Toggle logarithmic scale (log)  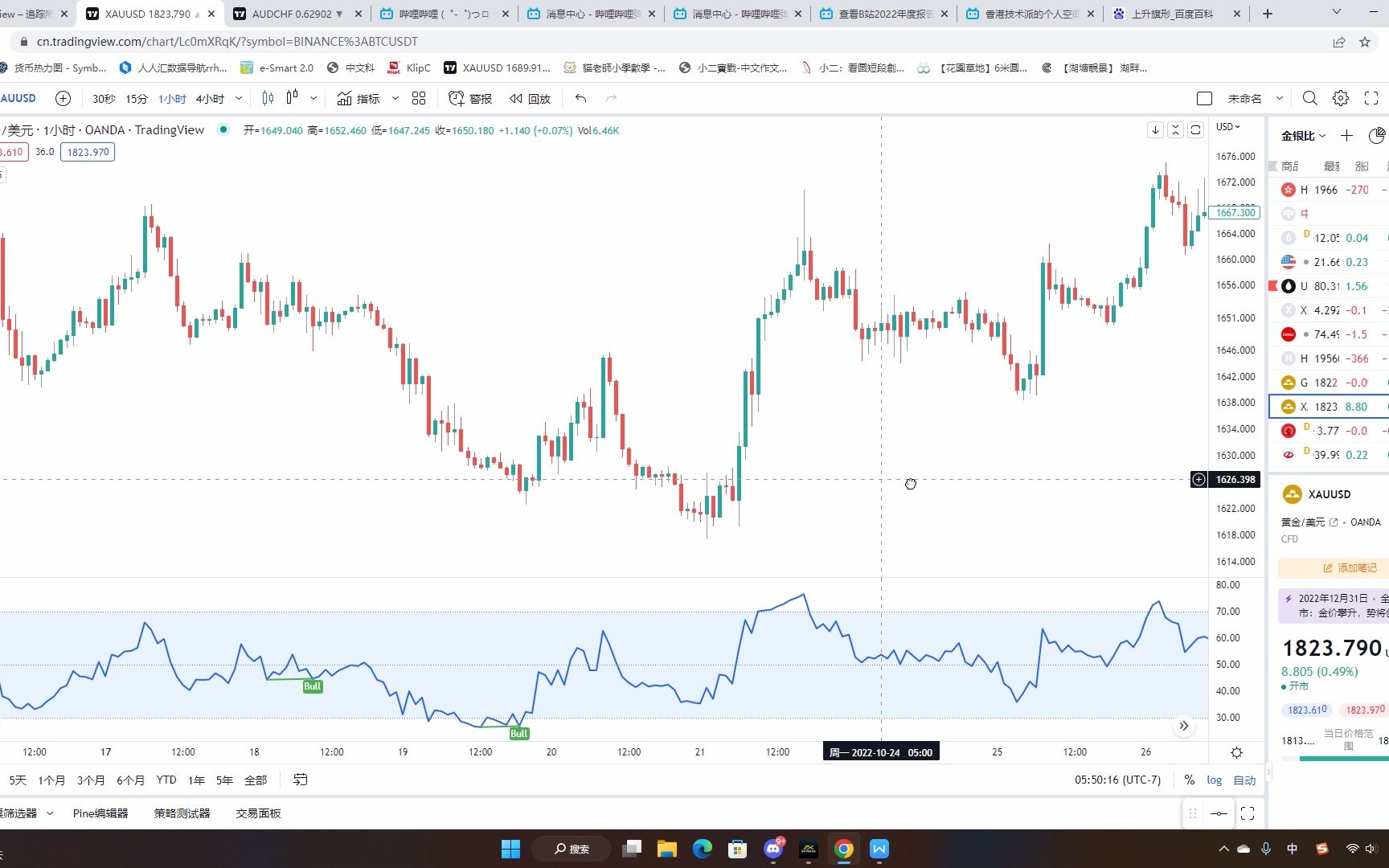(x=1214, y=780)
